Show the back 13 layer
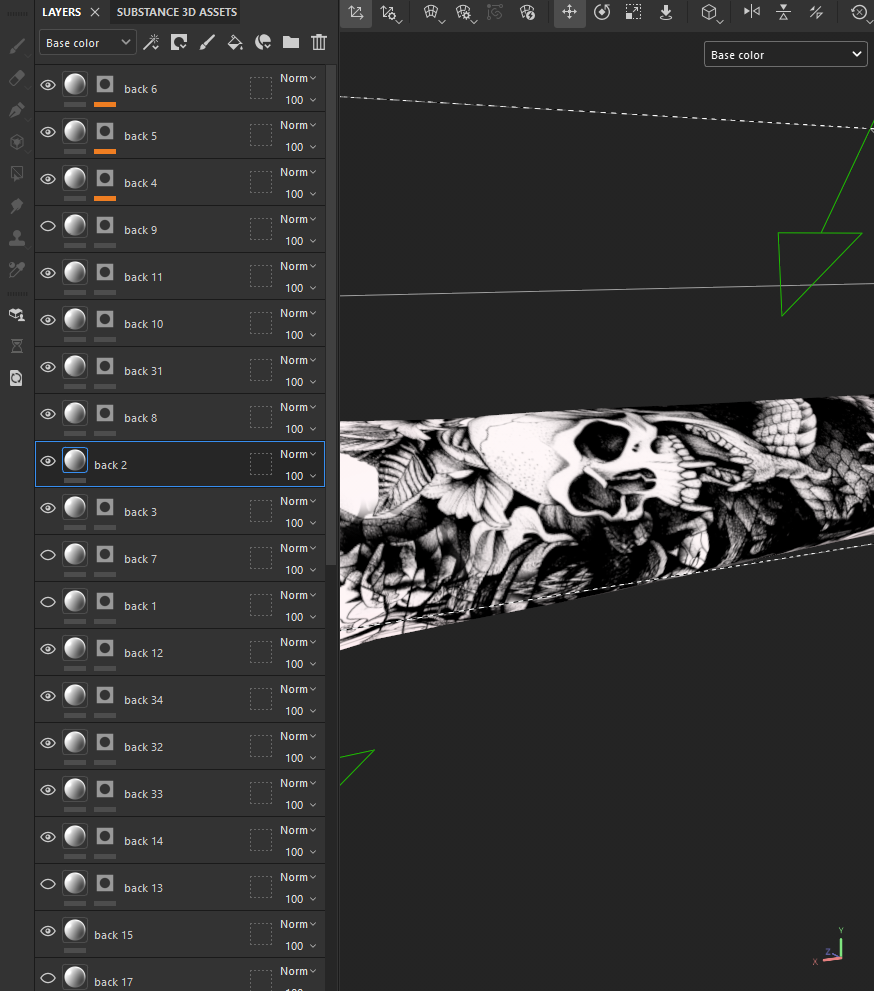The height and width of the screenshot is (991, 874). 48,884
